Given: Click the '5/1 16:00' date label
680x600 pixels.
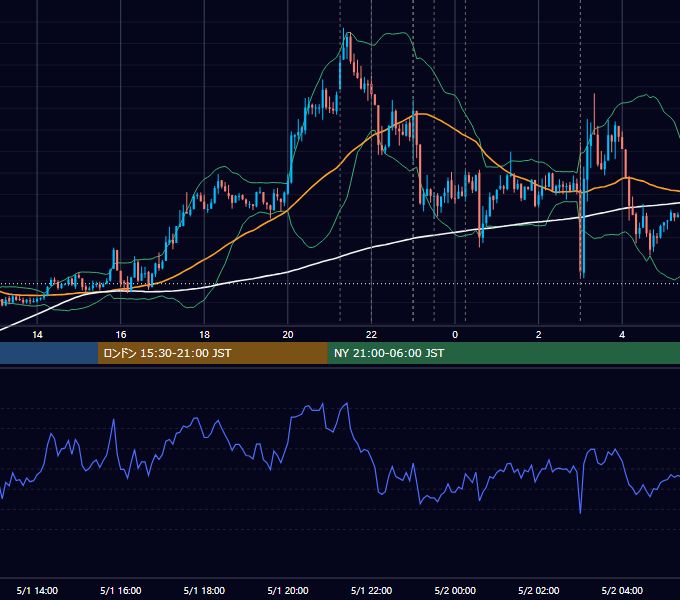Looking at the screenshot, I should (x=121, y=590).
